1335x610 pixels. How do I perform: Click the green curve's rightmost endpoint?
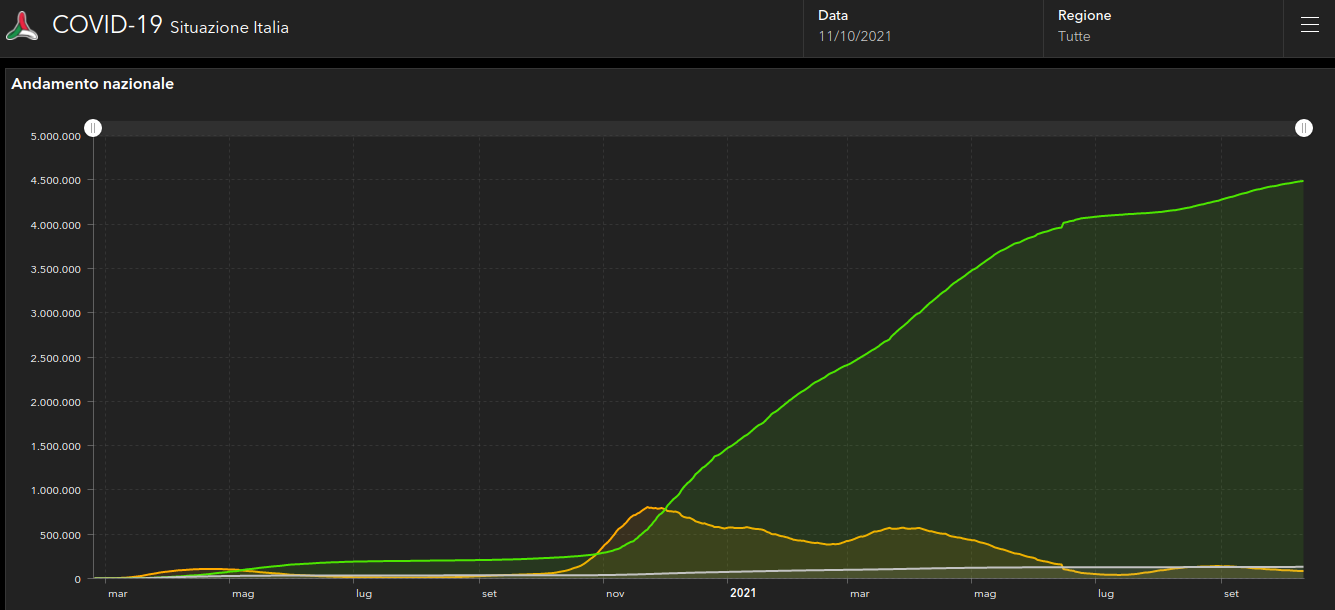(1303, 181)
